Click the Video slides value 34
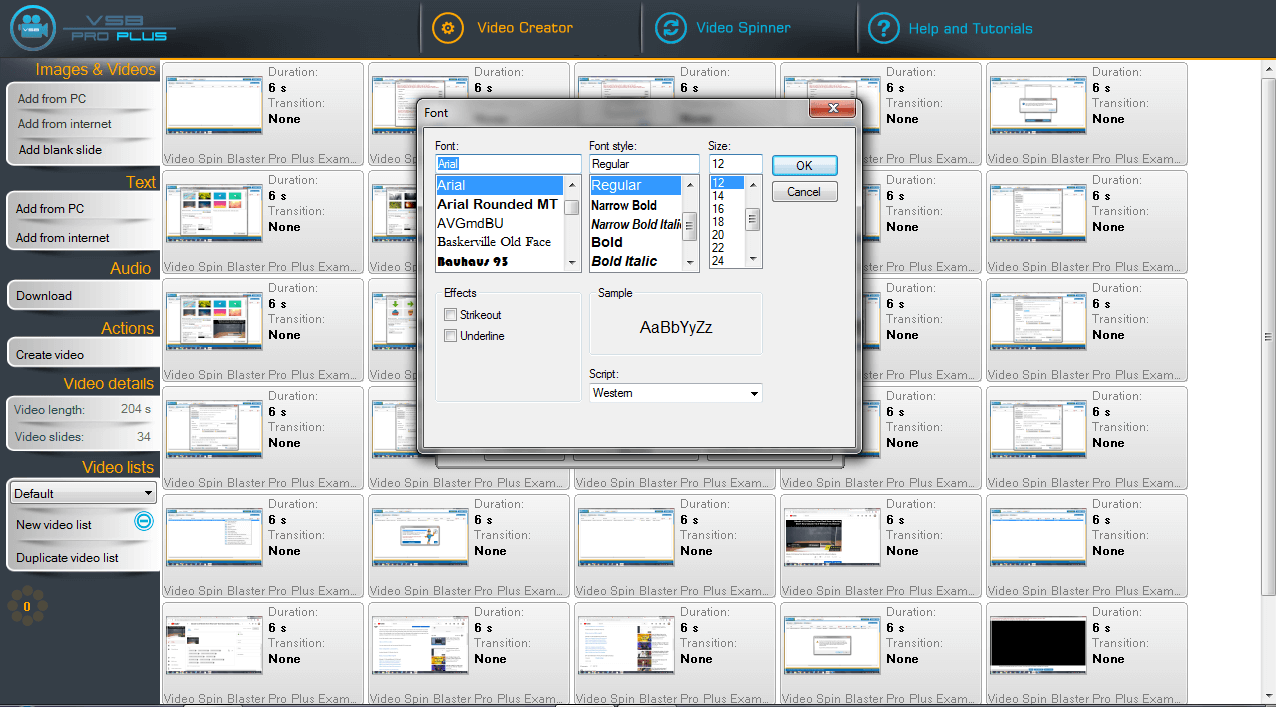 tap(144, 437)
